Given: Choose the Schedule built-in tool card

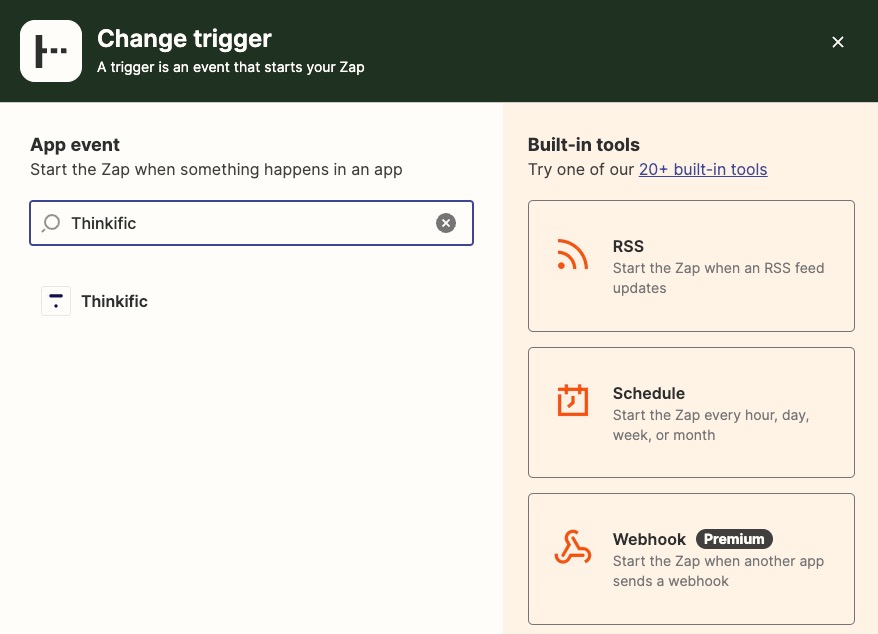Looking at the screenshot, I should 691,413.
